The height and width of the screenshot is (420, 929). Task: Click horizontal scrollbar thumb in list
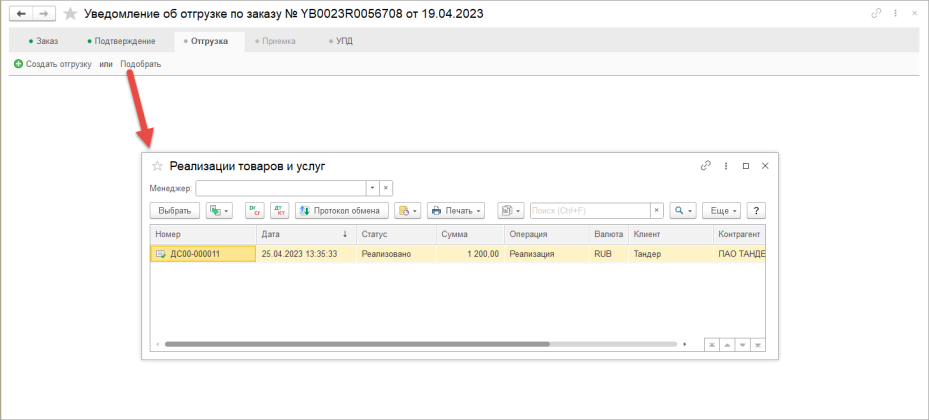click(357, 344)
